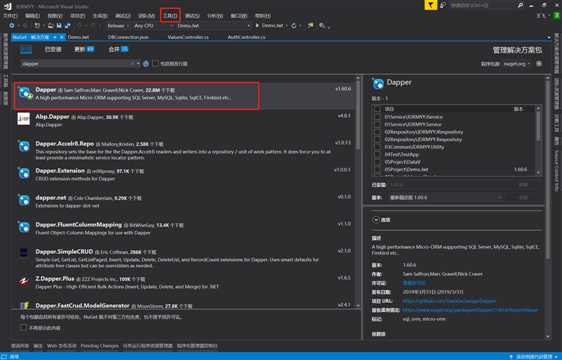
Task: Open the yellow notifications flag icon
Action: 430,5
